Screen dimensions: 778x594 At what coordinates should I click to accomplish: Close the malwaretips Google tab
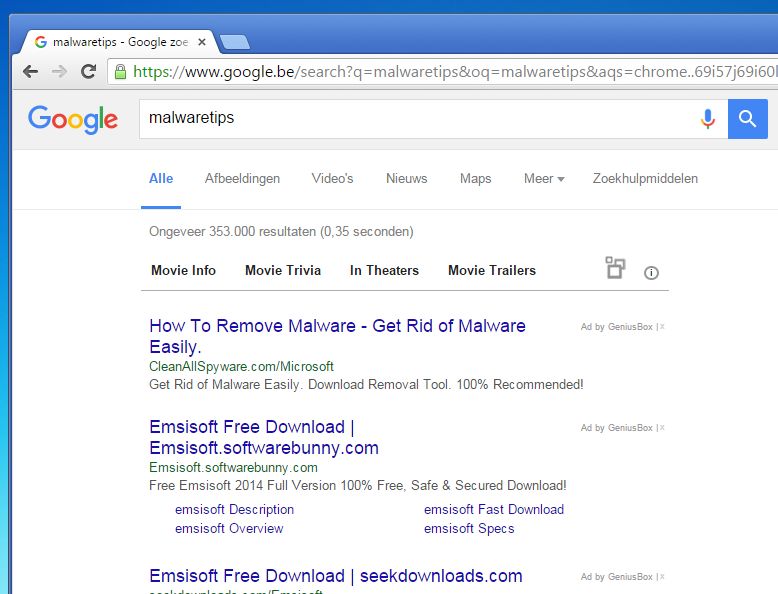pyautogui.click(x=202, y=42)
